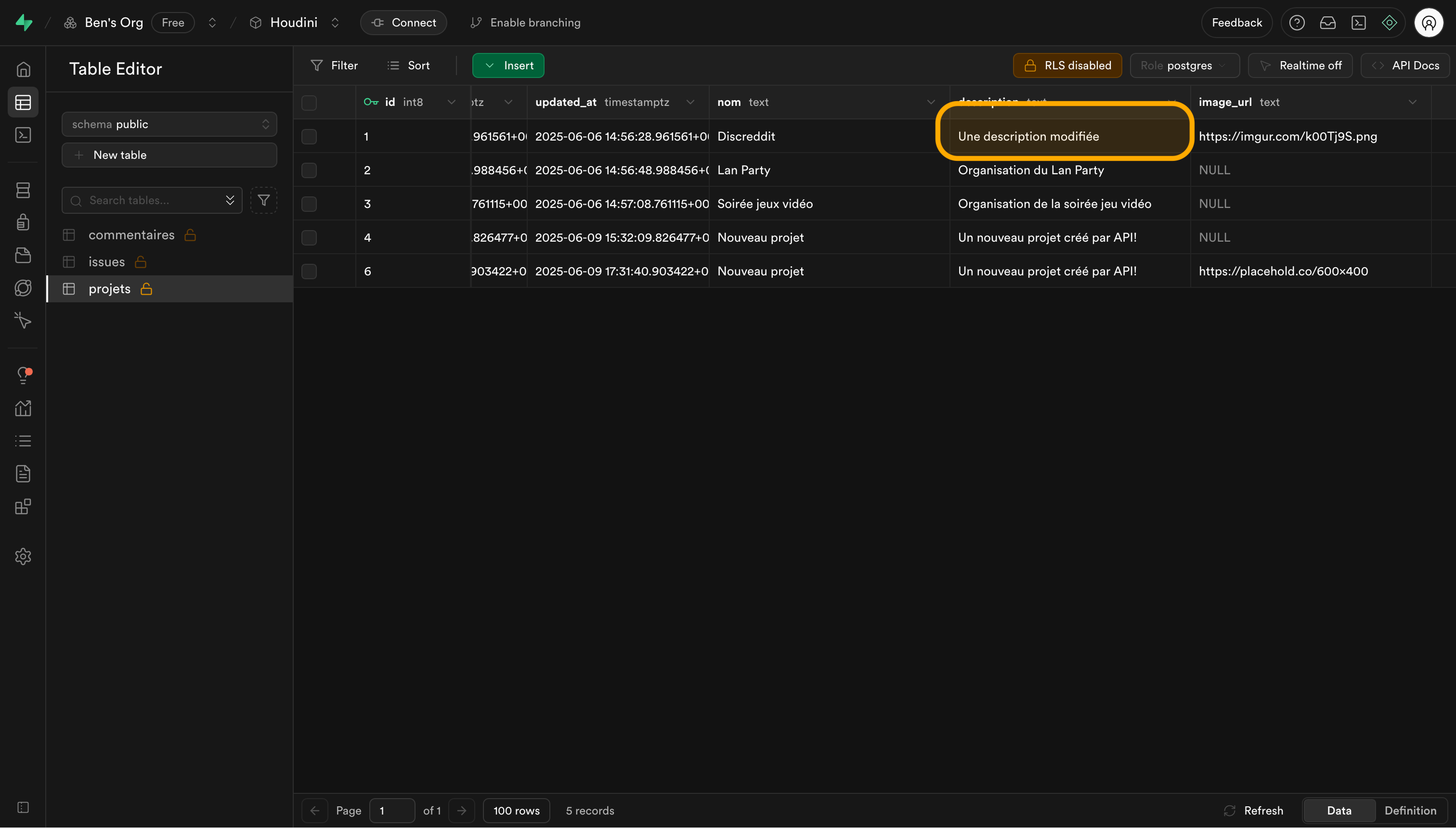Open the Realtime cursor sidebar icon
The height and width of the screenshot is (828, 1456).
click(x=23, y=321)
